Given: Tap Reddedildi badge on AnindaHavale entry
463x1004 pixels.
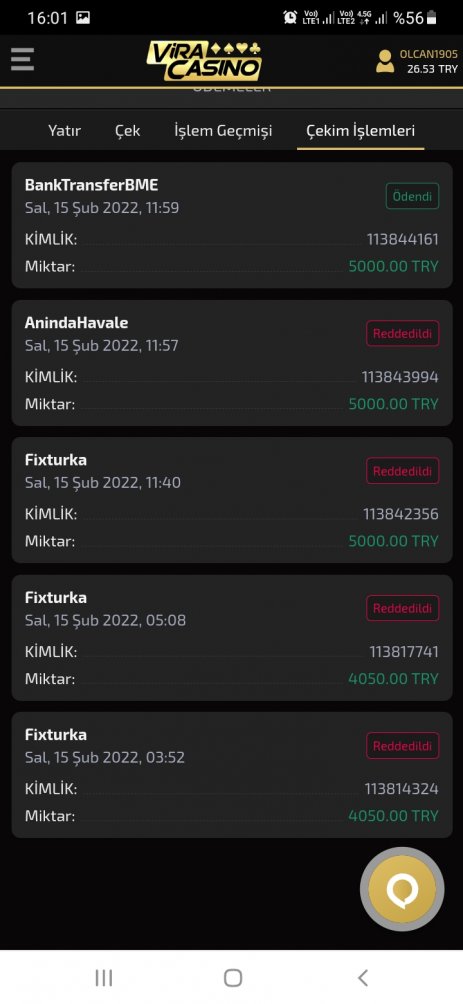Looking at the screenshot, I should click(403, 333).
